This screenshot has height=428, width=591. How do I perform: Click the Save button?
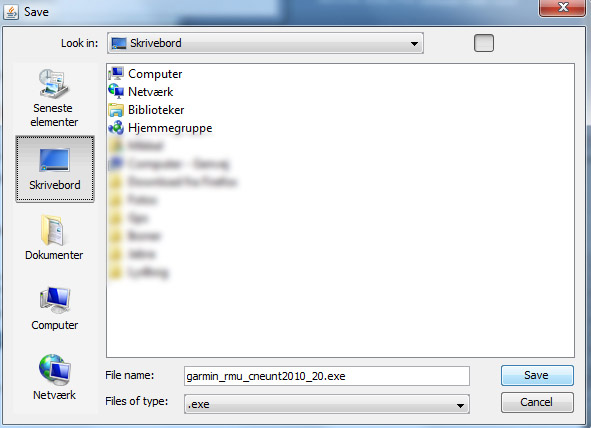(x=537, y=375)
